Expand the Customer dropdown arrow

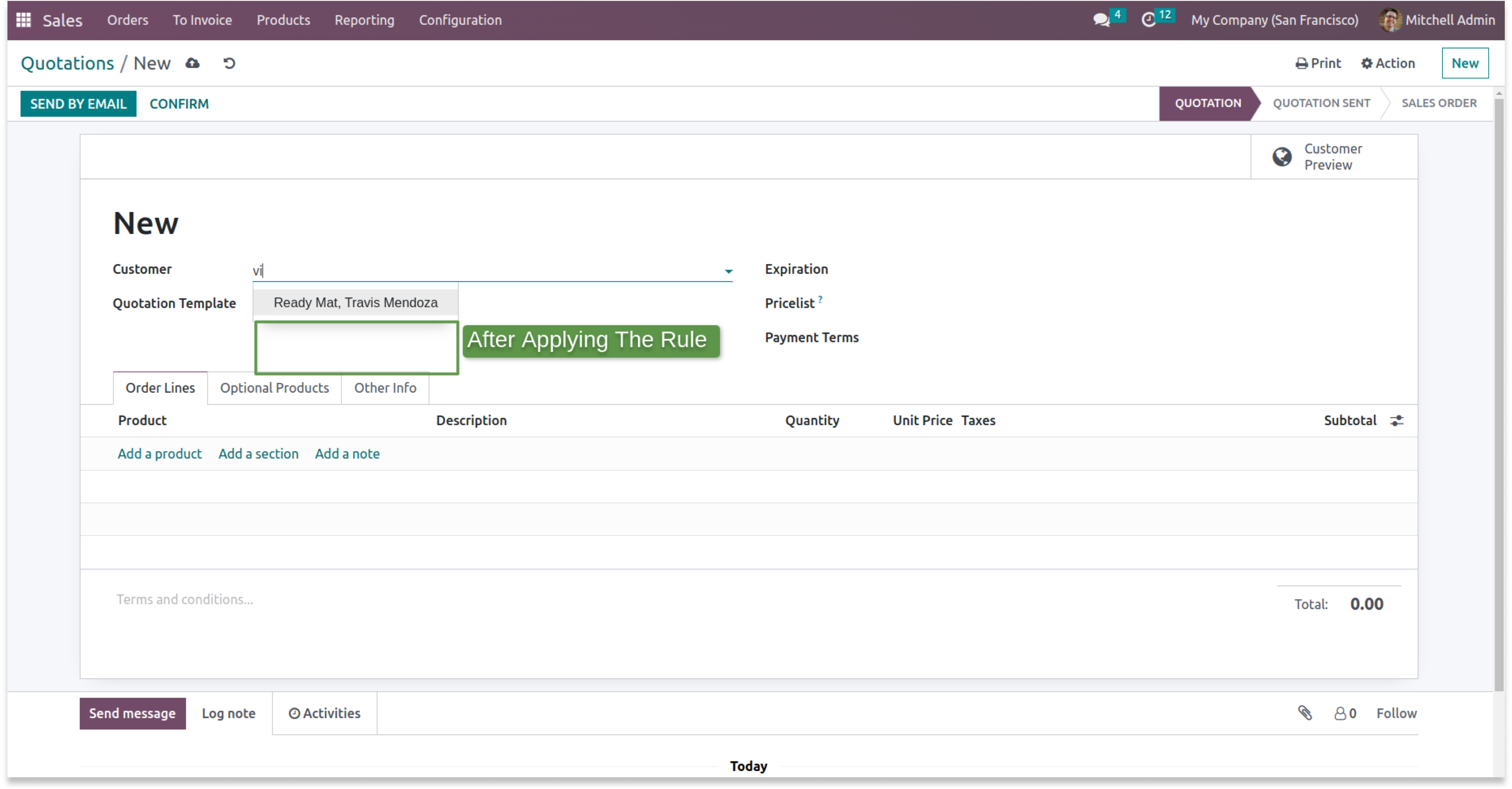[x=728, y=271]
